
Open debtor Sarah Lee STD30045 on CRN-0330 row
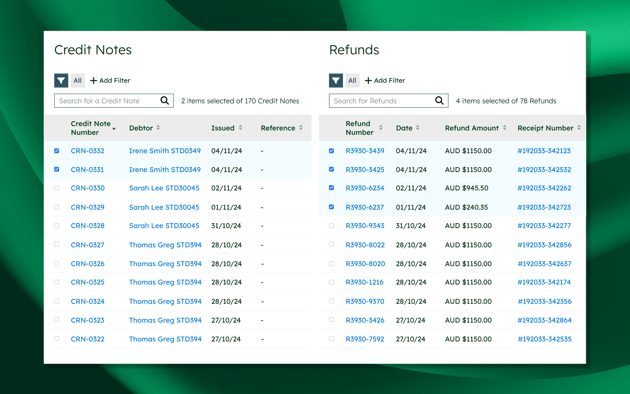pyautogui.click(x=164, y=188)
